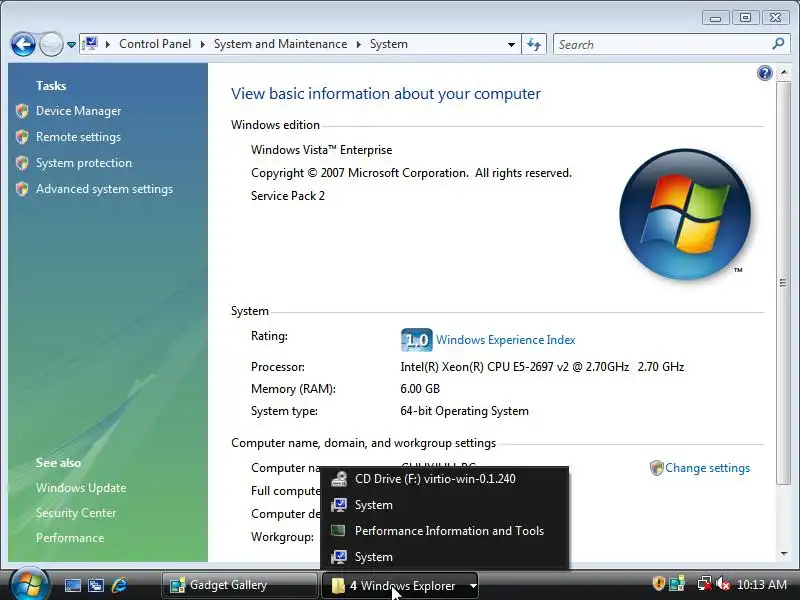Select System and Maintenance breadcrumb

pyautogui.click(x=280, y=44)
